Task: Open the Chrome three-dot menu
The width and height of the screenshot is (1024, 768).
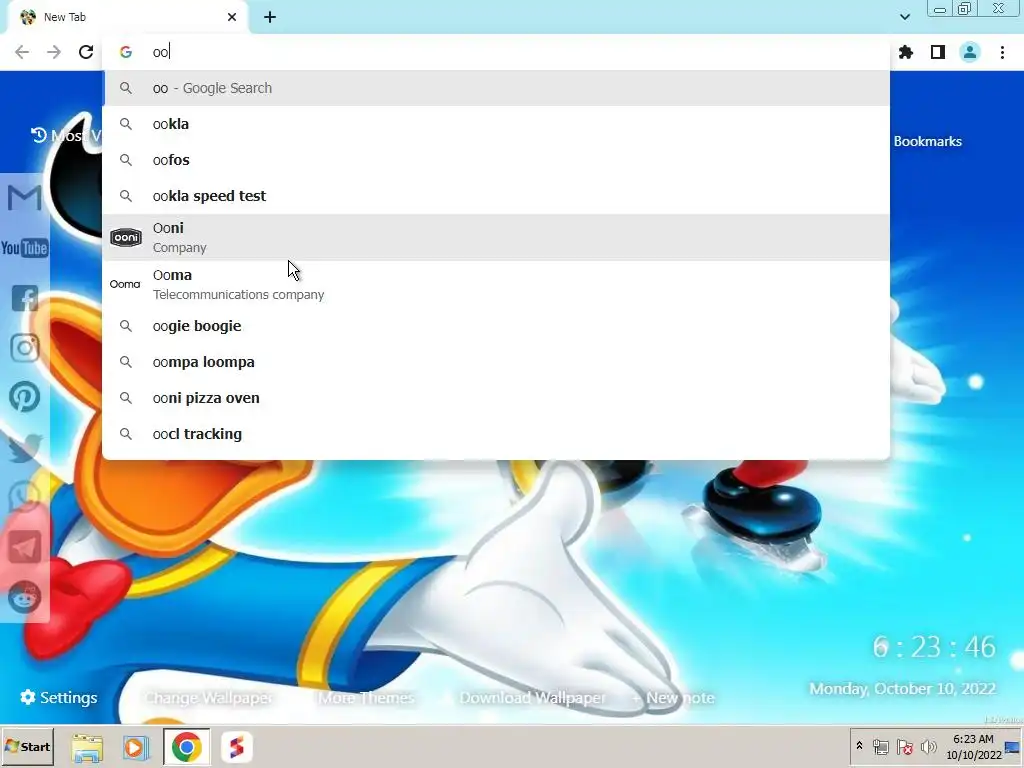Action: [x=1002, y=52]
